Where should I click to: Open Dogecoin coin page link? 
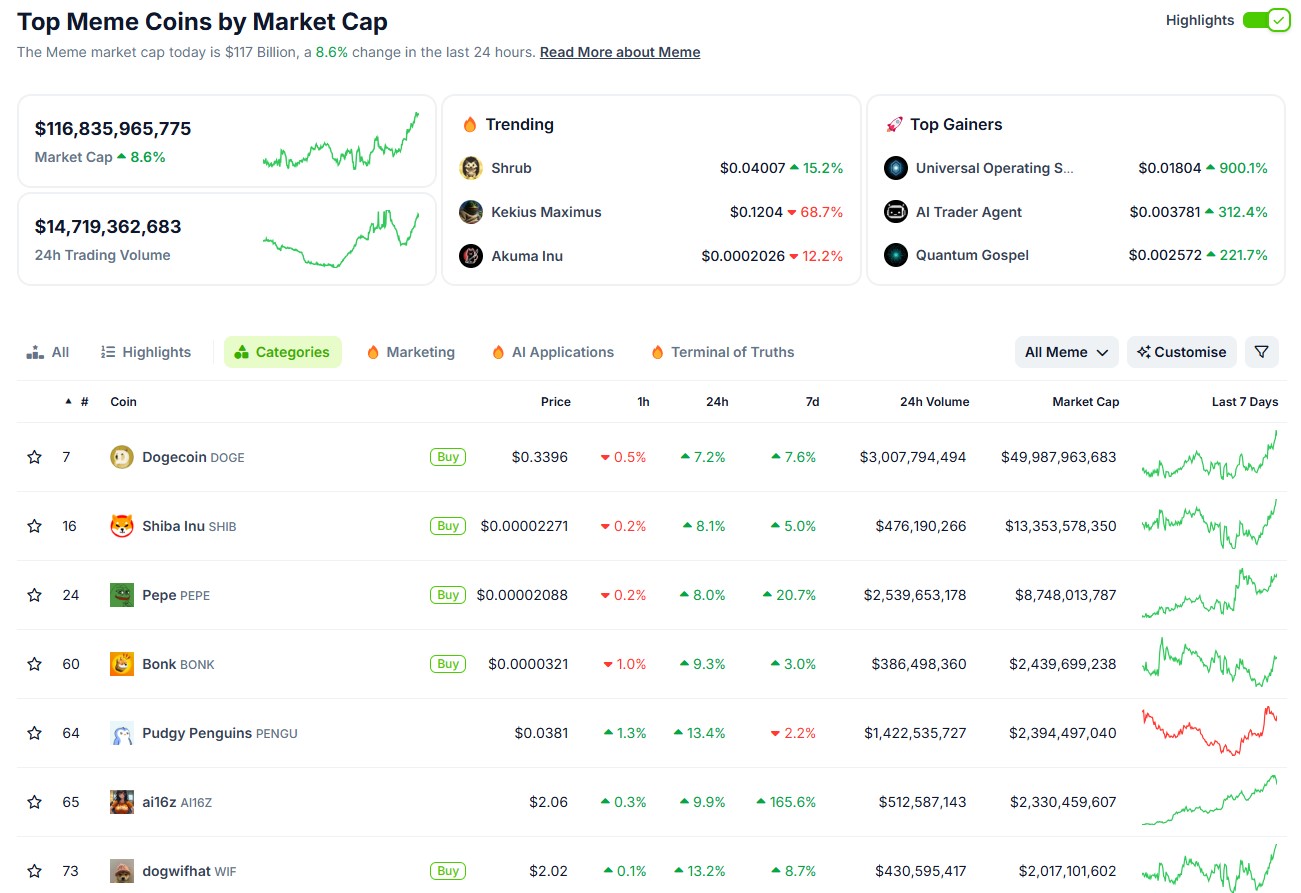[x=193, y=457]
